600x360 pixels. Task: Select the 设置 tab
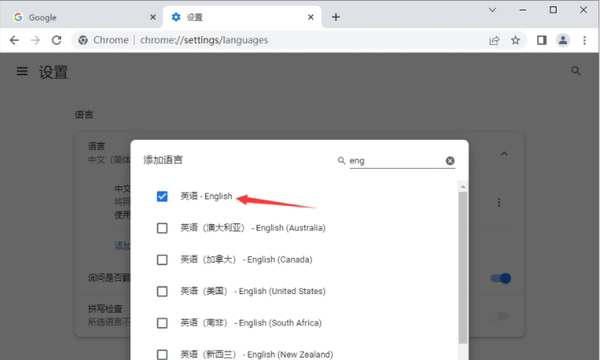coord(242,17)
